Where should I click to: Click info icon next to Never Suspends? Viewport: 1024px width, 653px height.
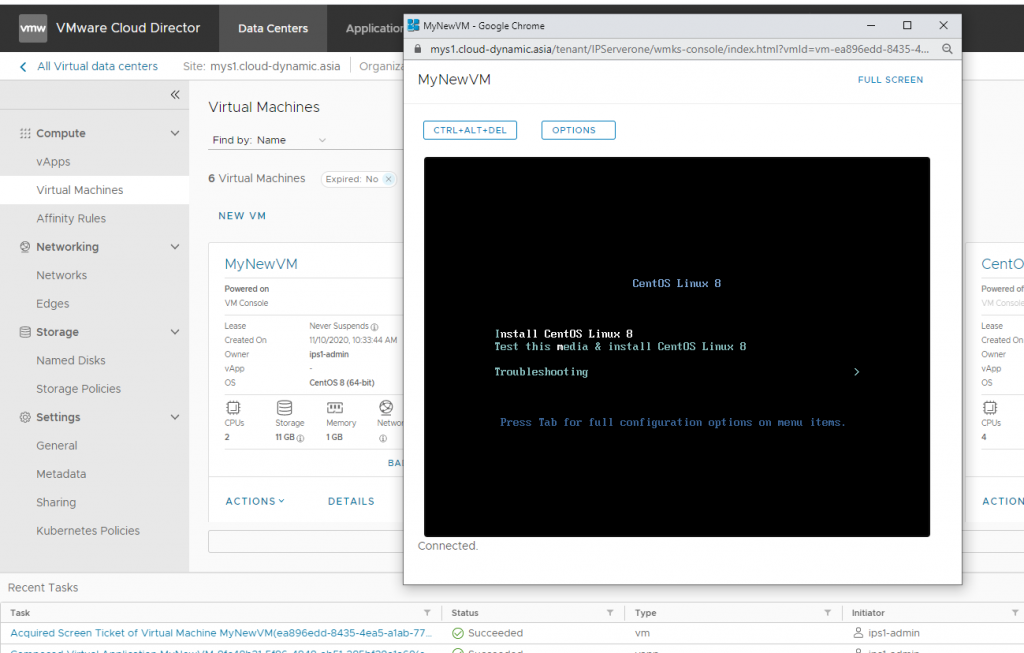pos(374,326)
